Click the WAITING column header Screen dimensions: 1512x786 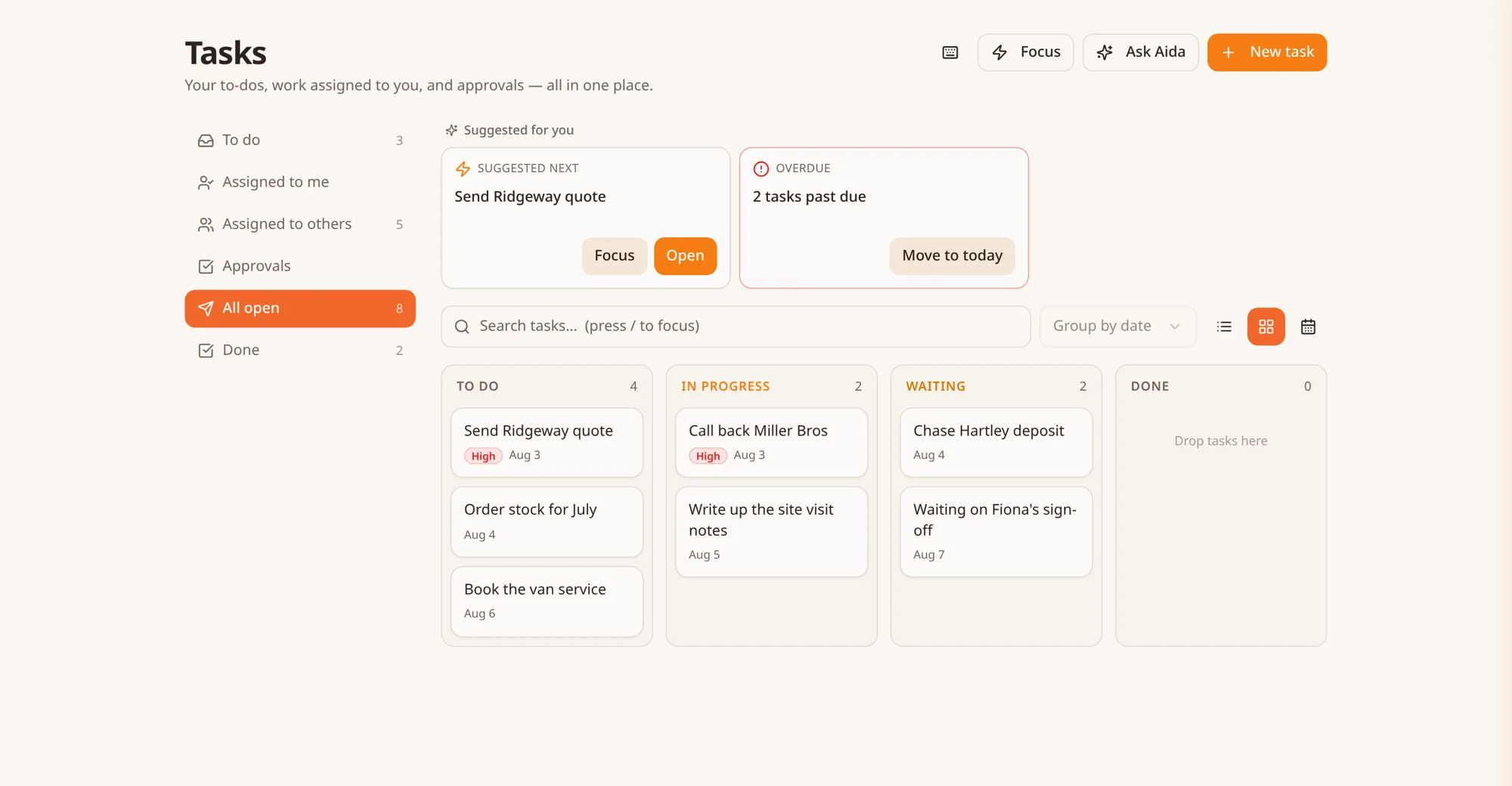935,386
